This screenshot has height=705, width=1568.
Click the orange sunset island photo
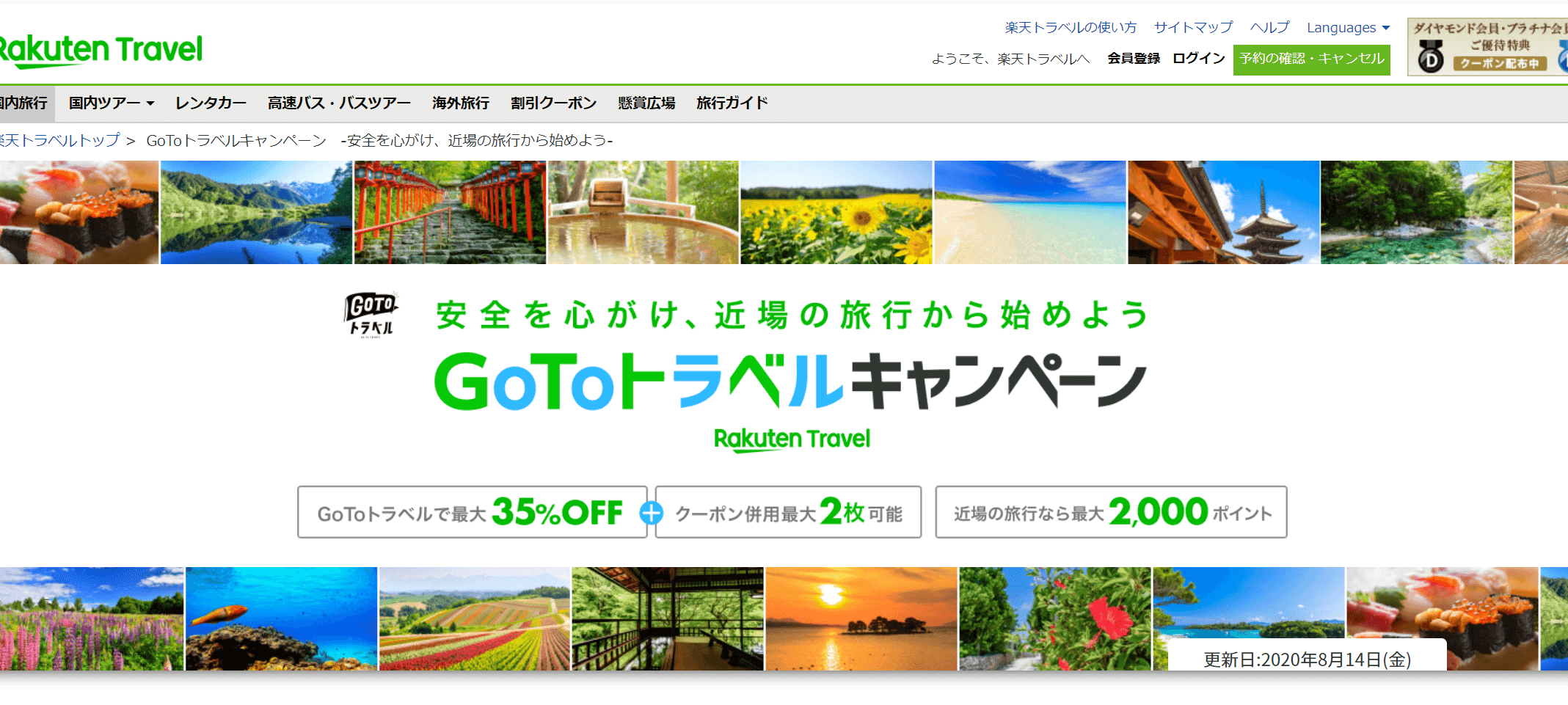click(861, 618)
